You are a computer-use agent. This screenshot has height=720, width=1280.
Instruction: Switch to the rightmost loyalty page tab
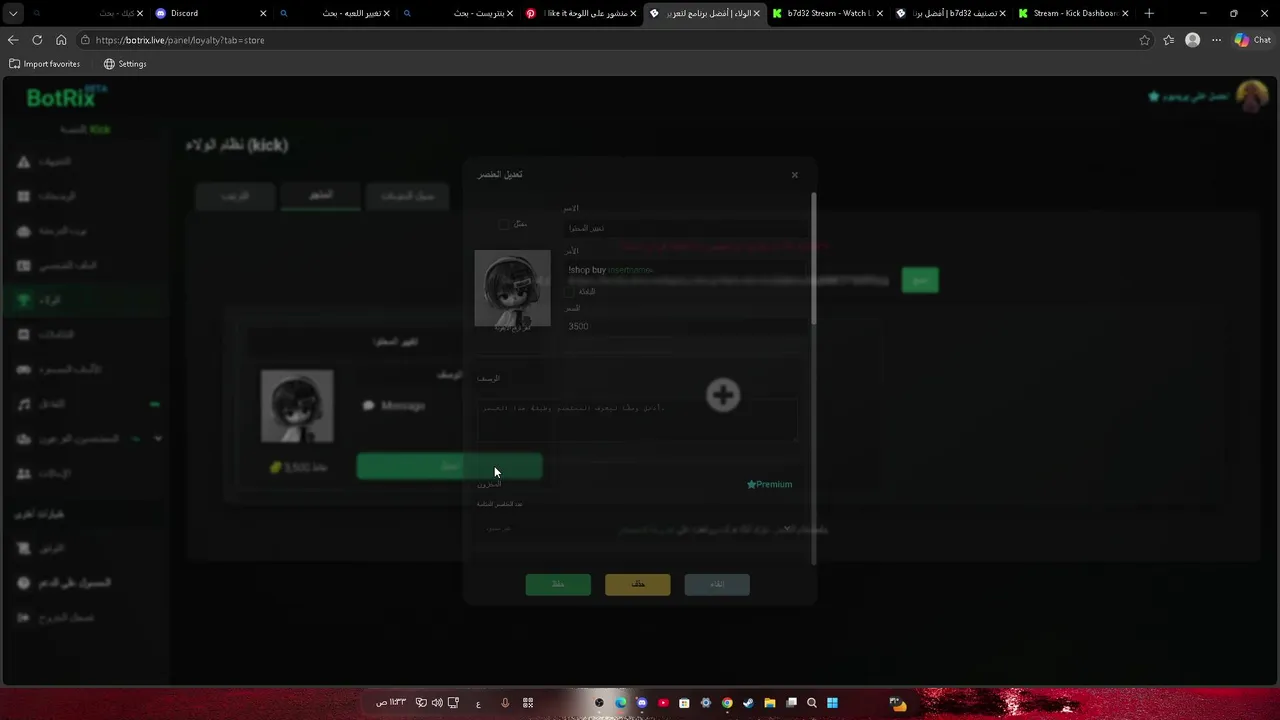click(406, 196)
